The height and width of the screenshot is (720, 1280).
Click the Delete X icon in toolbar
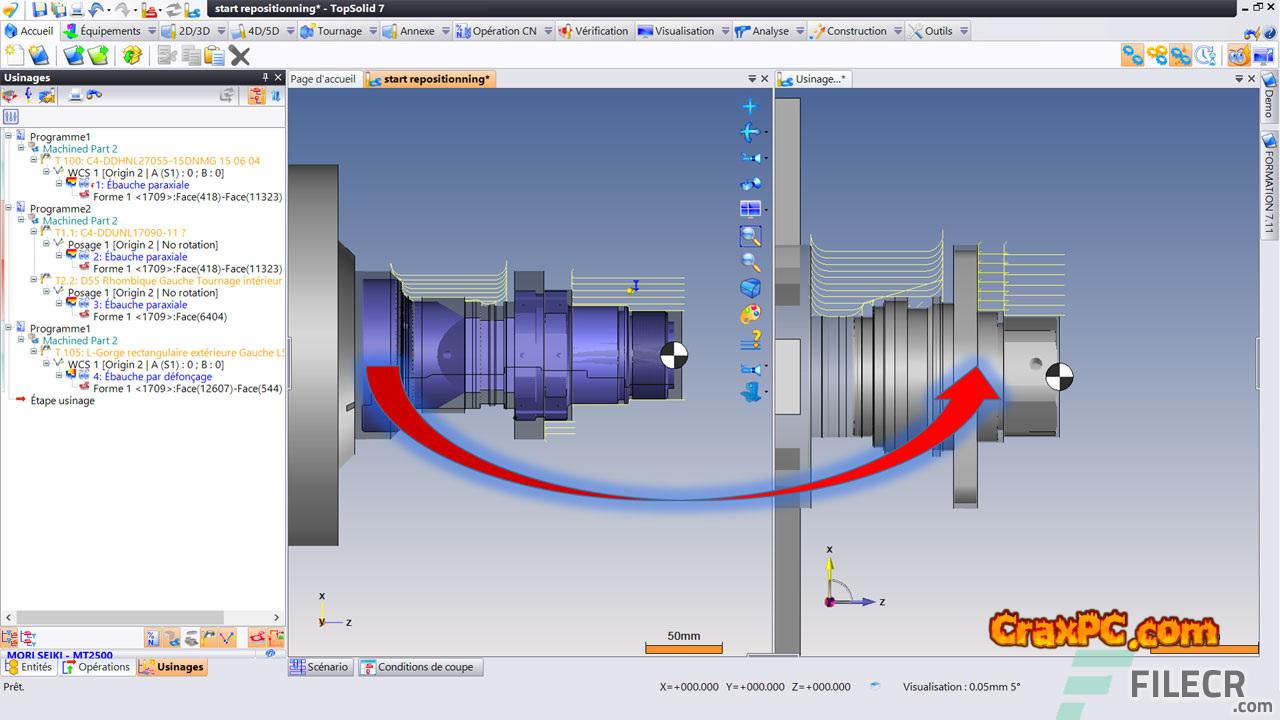tap(239, 55)
